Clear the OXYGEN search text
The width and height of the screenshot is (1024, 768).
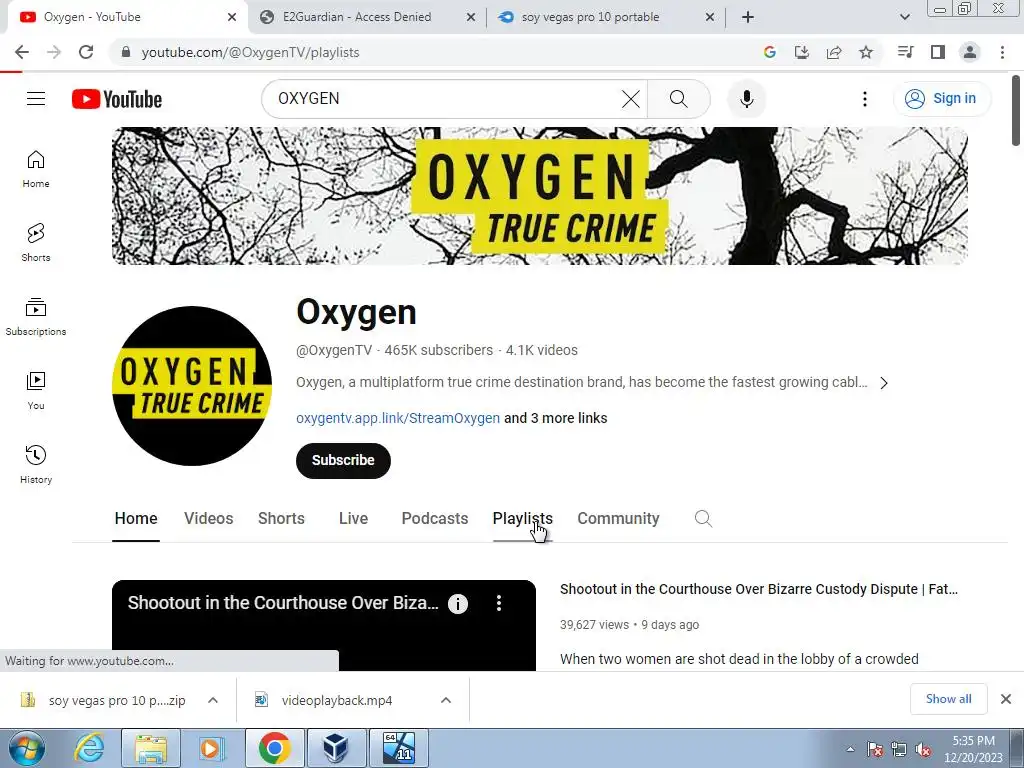[x=630, y=99]
